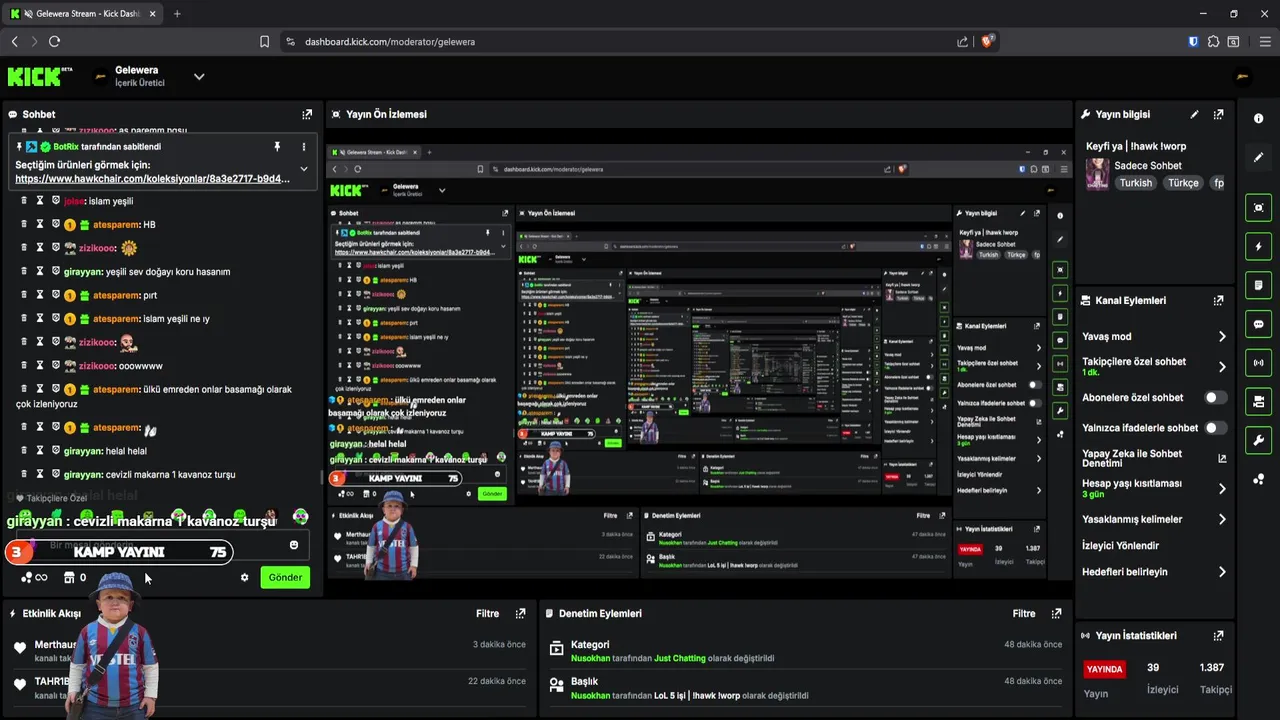Collapse the pinned message chevron

coord(304,169)
